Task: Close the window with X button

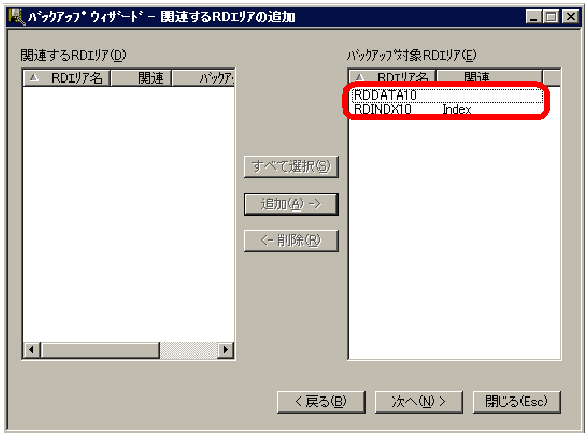Action: coord(571,17)
